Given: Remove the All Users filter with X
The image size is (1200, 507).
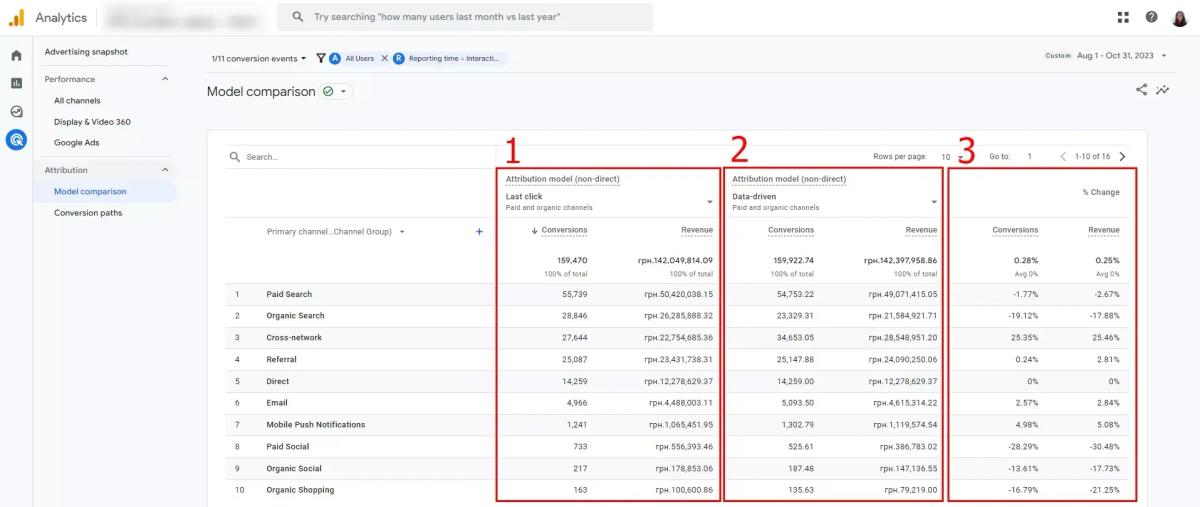Looking at the screenshot, I should coord(385,58).
